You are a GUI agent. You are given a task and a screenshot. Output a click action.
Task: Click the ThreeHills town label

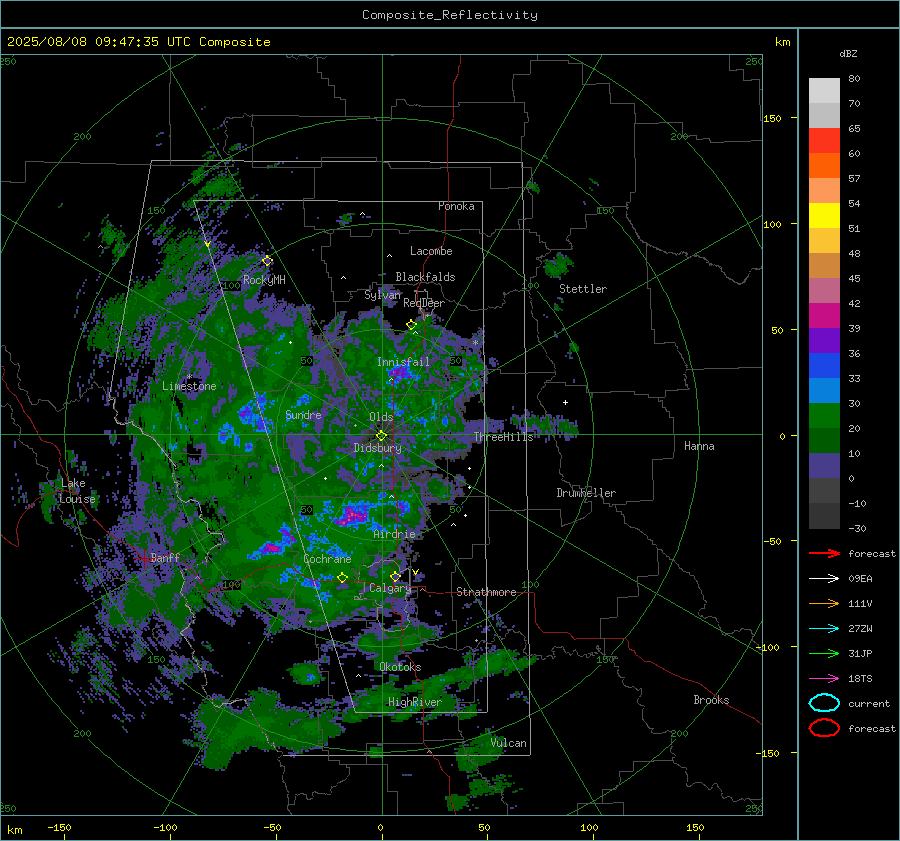[503, 437]
